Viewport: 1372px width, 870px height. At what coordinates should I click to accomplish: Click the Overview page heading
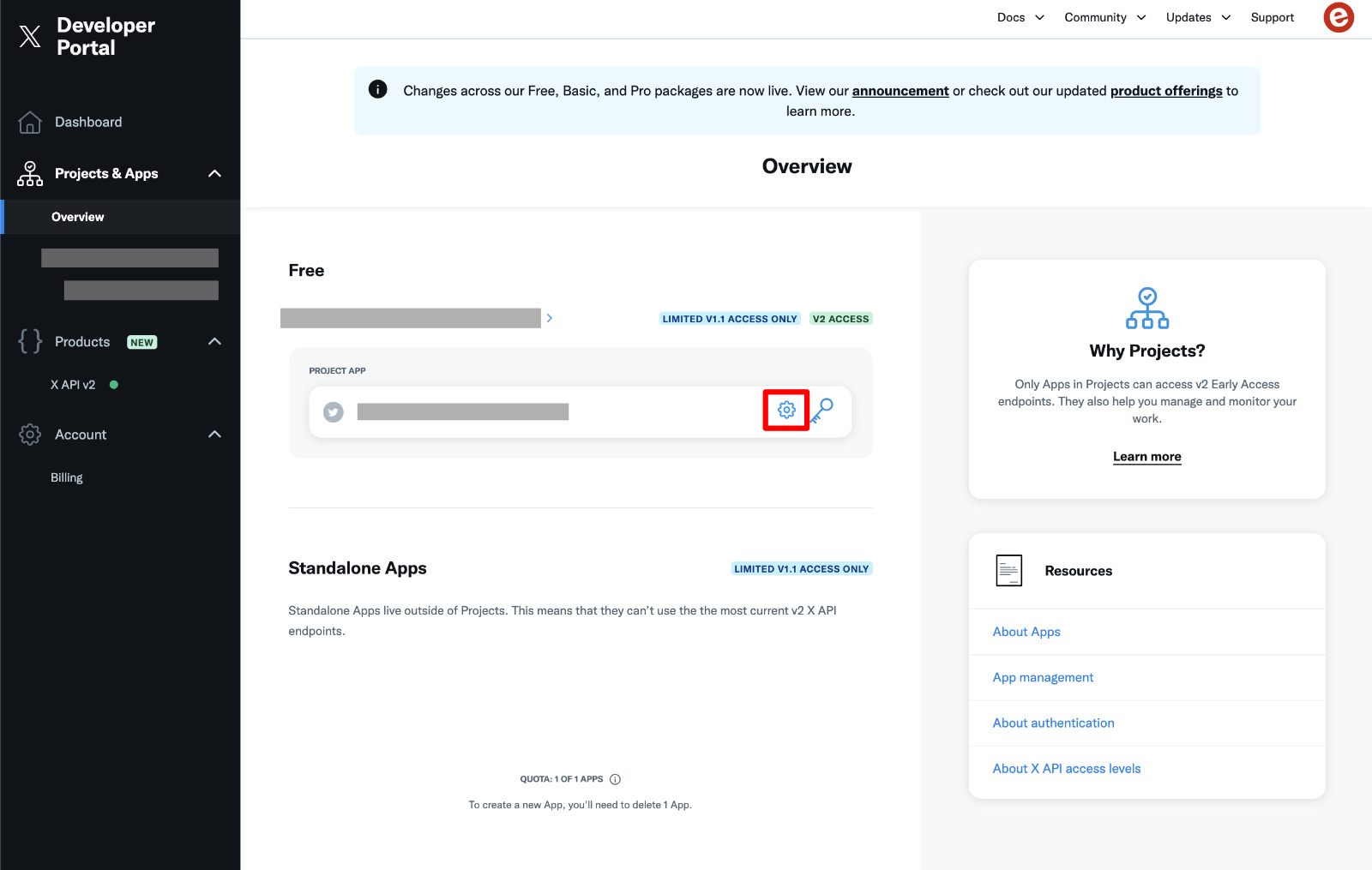[807, 166]
